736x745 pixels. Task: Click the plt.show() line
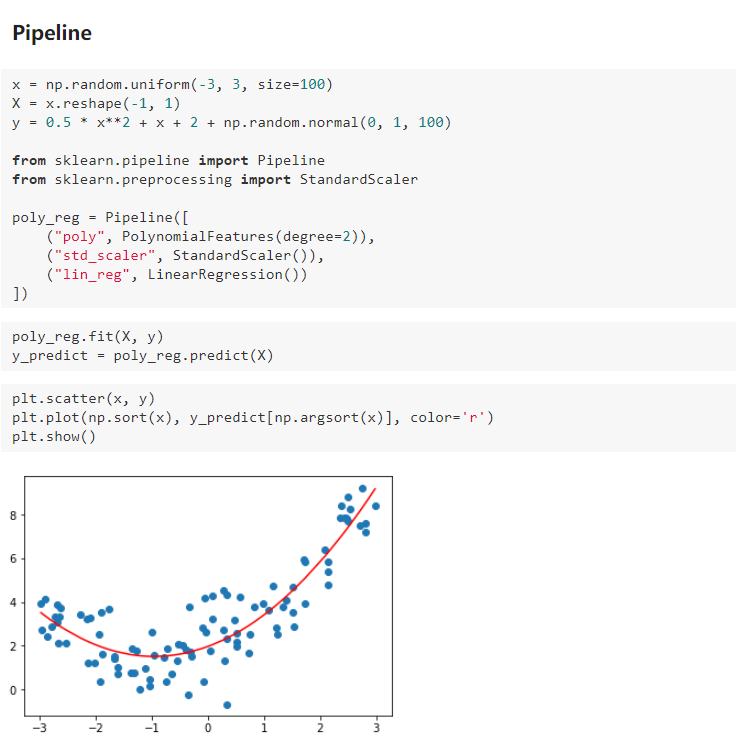tap(54, 436)
